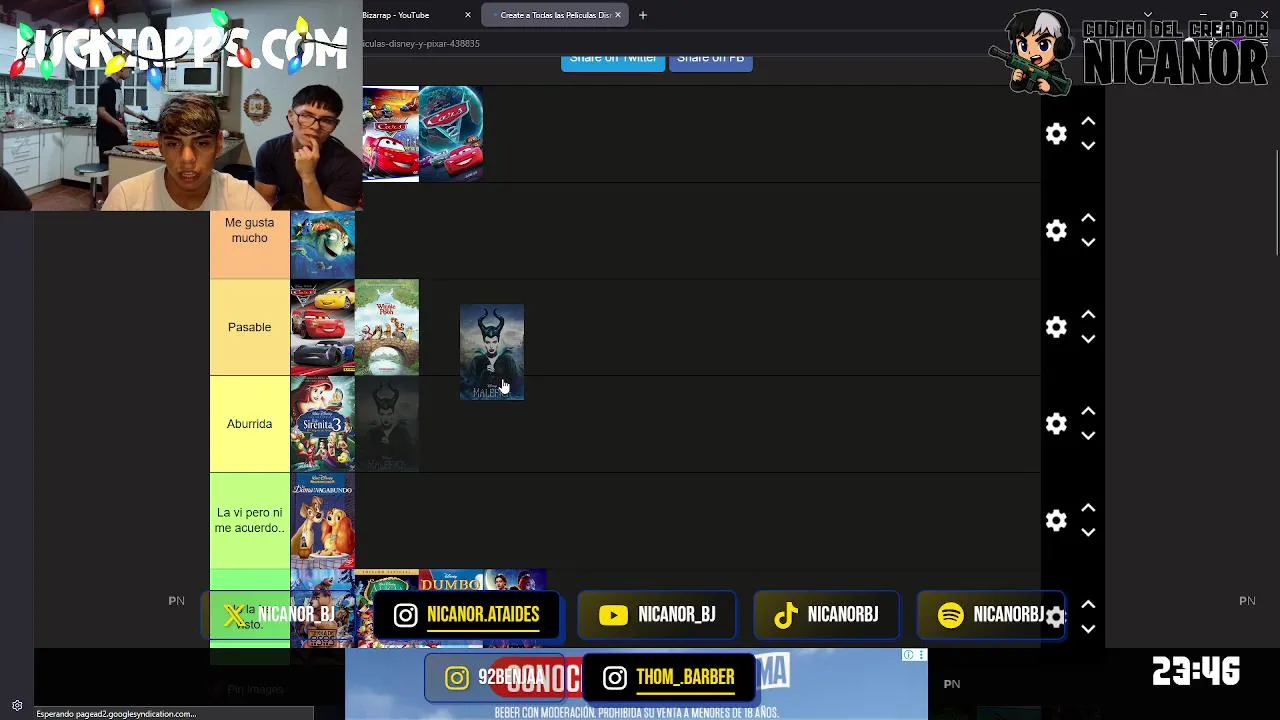The image size is (1280, 720).
Task: Open settings gear for 'La vi pero ni me acuerdo' row
Action: (x=1056, y=521)
